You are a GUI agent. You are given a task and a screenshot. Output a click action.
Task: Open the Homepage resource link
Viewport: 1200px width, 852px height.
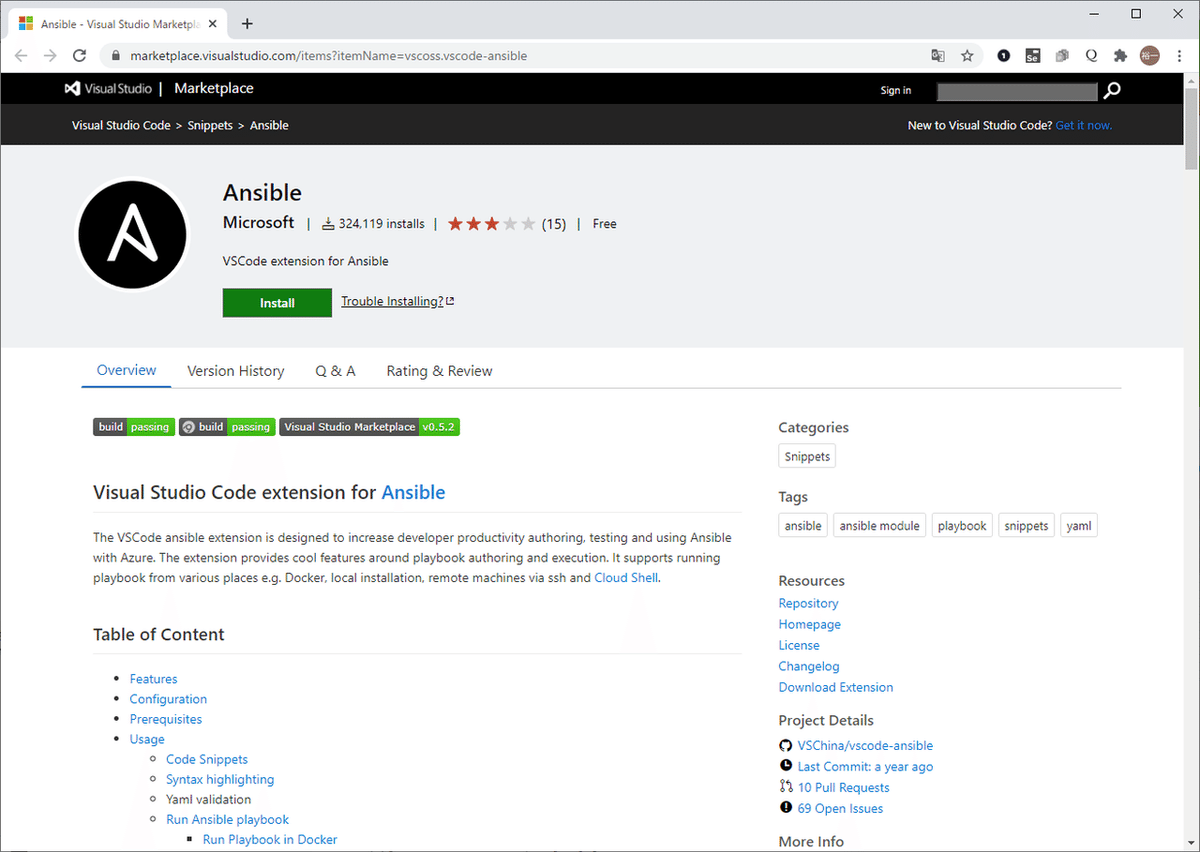[810, 624]
